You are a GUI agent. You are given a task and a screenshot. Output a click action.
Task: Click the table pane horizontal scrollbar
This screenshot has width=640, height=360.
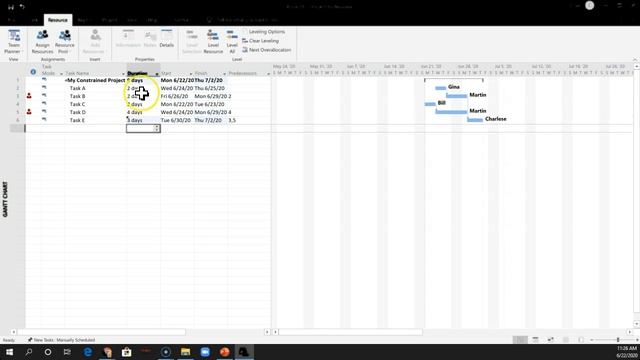point(102,332)
